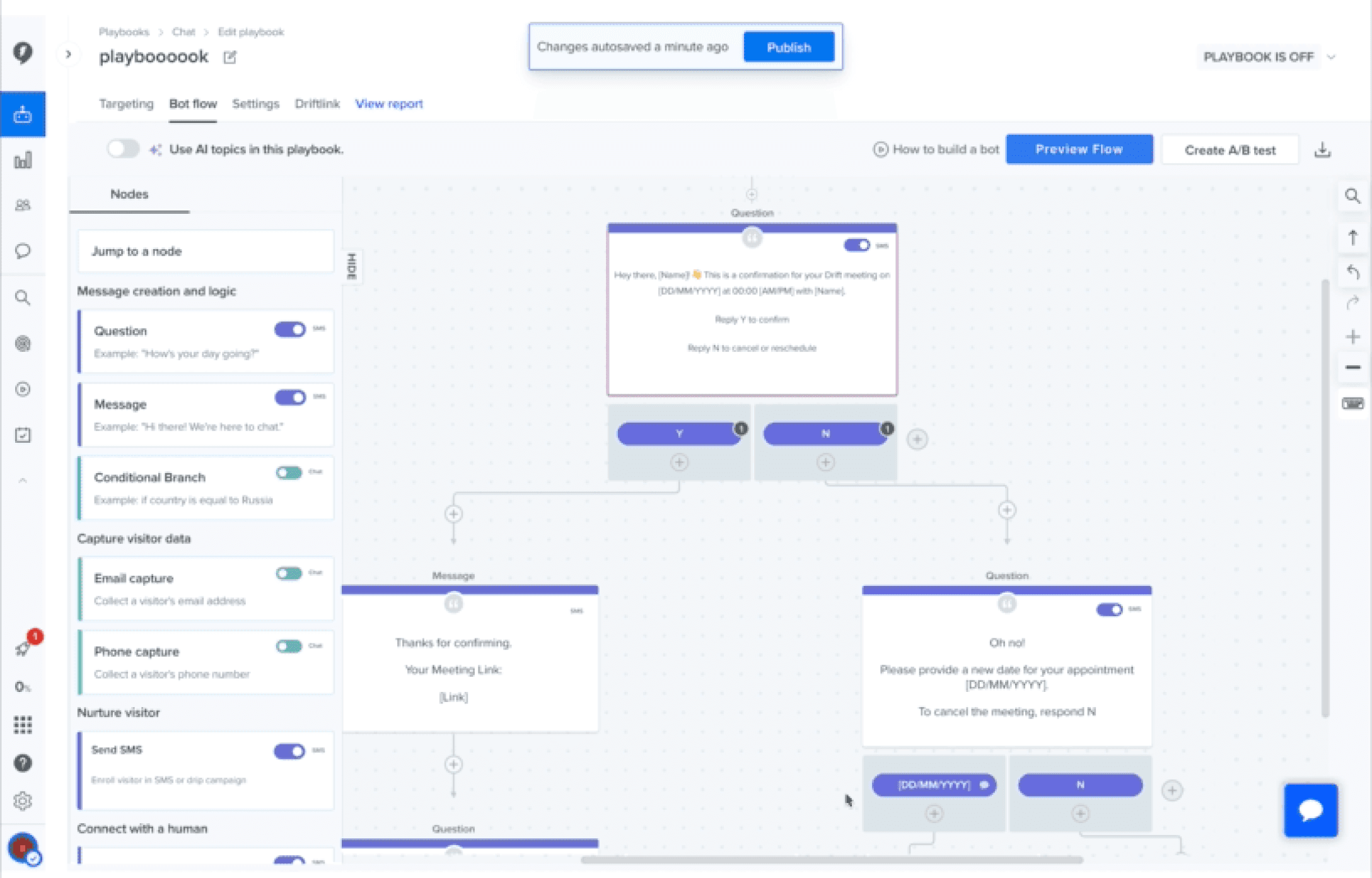
Task: Switch to the Targeting tab
Action: tap(126, 104)
